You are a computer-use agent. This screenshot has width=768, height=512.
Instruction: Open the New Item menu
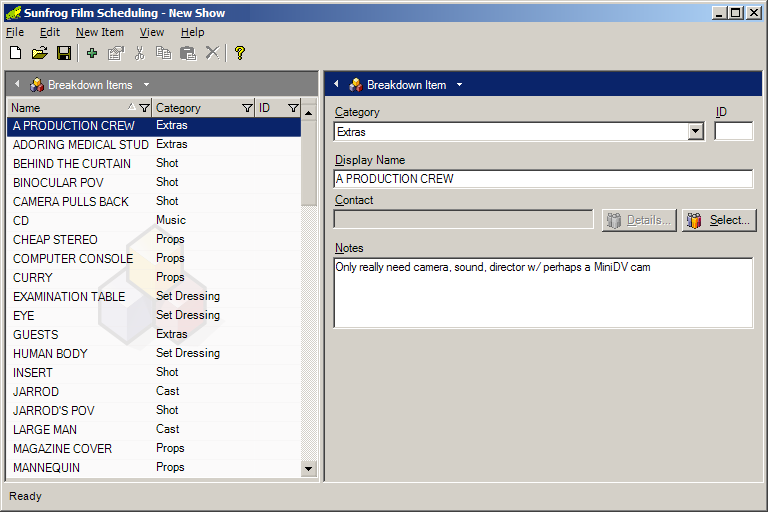[100, 32]
